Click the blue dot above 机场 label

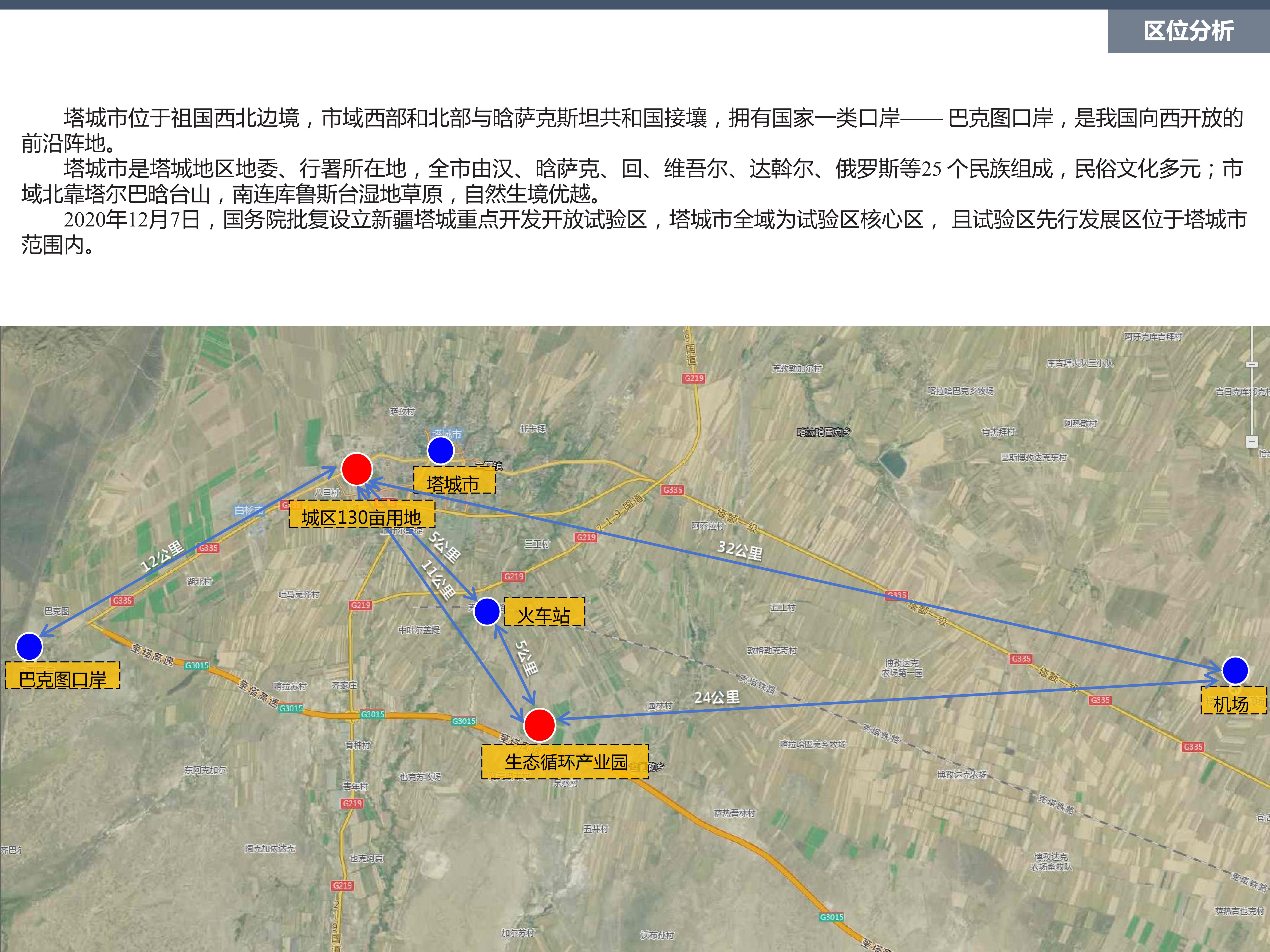coord(1235,670)
